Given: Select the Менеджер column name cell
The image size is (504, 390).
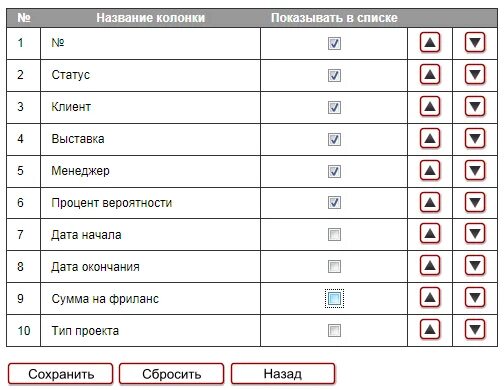Looking at the screenshot, I should click(150, 171).
